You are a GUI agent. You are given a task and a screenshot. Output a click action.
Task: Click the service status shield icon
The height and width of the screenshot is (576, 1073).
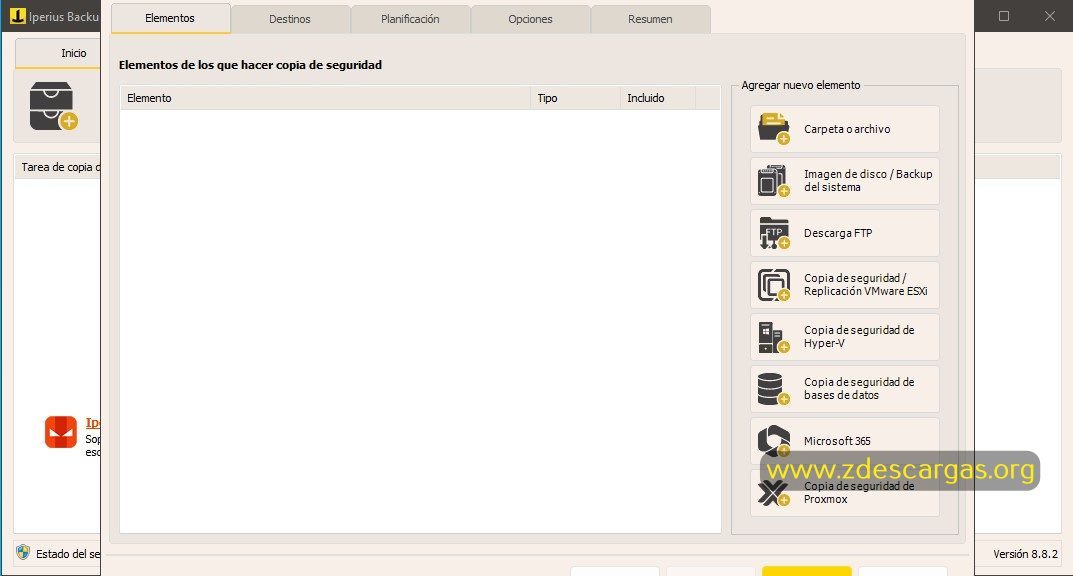click(23, 553)
